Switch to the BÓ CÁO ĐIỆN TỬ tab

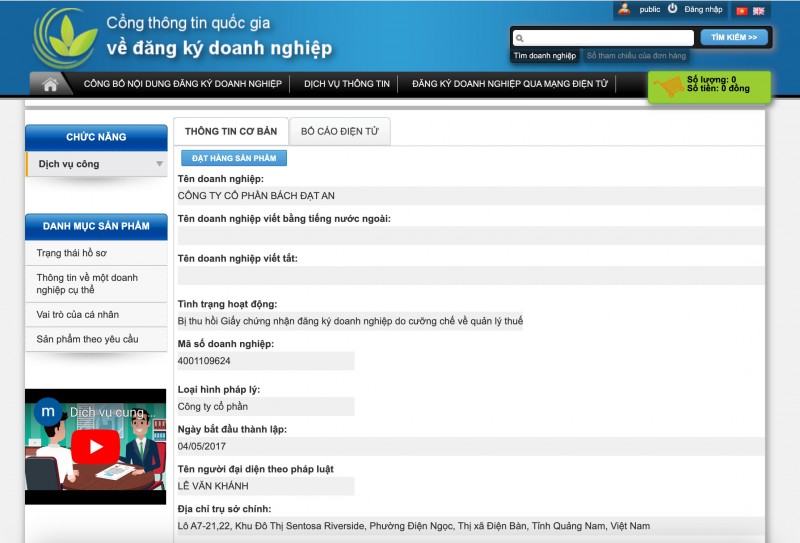point(340,131)
